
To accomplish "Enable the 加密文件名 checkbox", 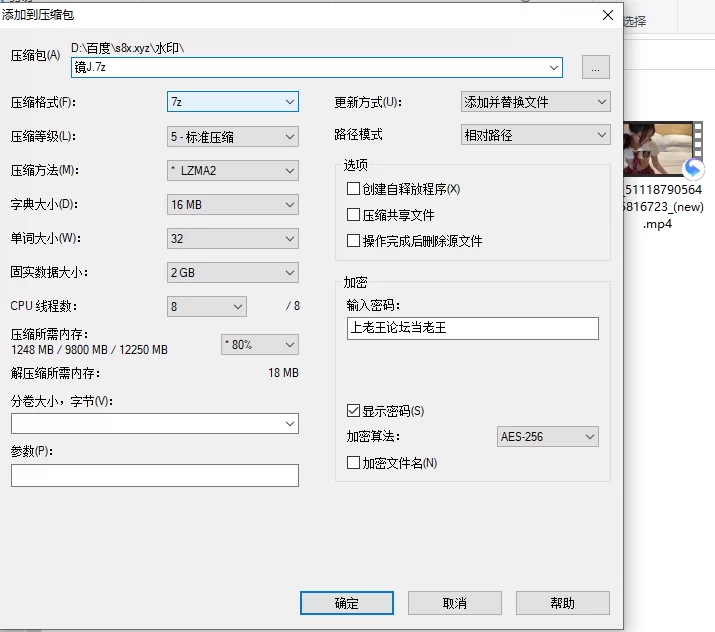I will coord(353,462).
